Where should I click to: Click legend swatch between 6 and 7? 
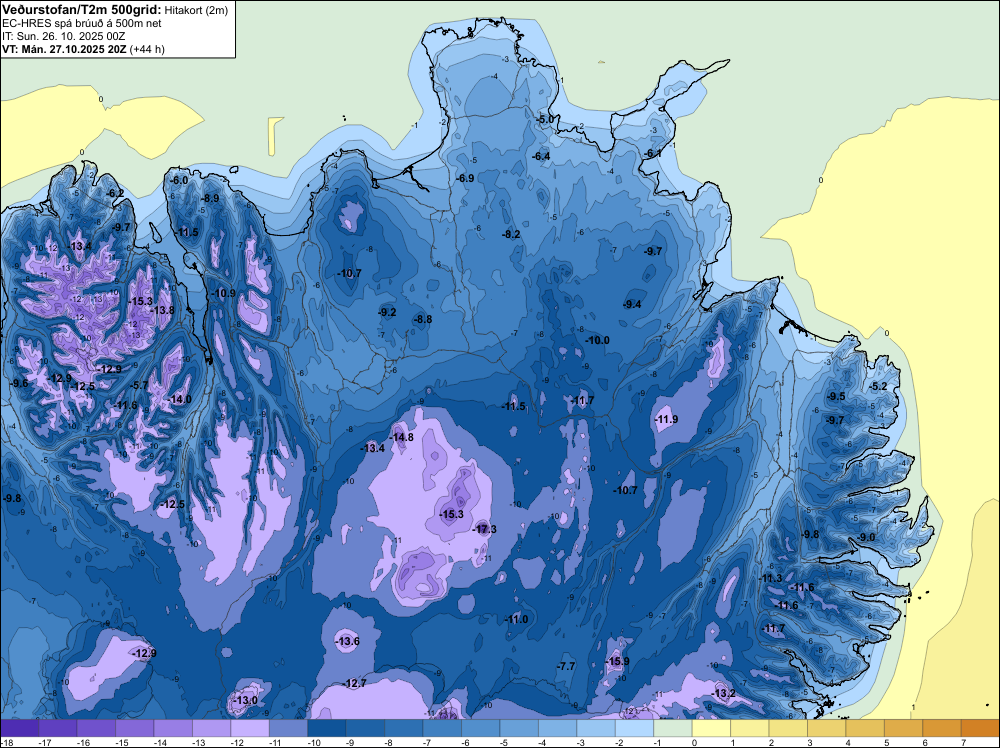pos(942,728)
